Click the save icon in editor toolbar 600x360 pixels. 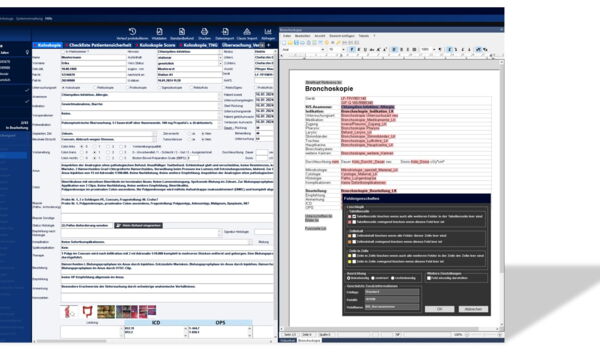296,42
